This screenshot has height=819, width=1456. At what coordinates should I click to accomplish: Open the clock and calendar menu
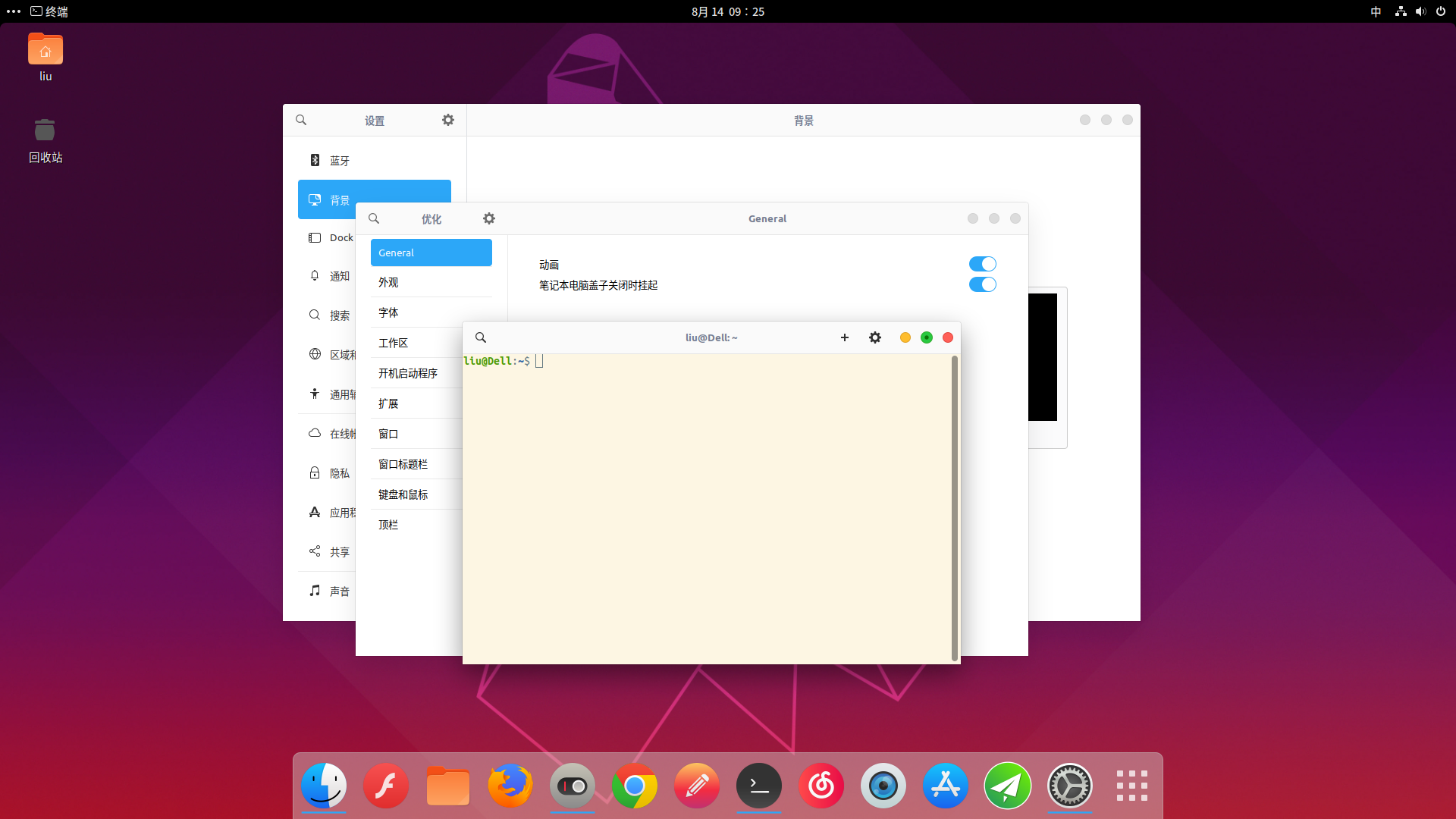click(728, 11)
